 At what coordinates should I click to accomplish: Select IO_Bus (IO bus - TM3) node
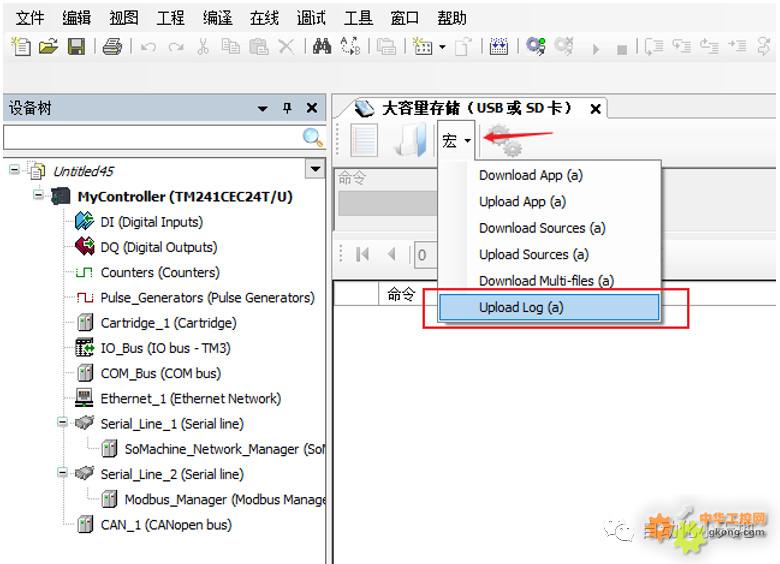tap(165, 348)
